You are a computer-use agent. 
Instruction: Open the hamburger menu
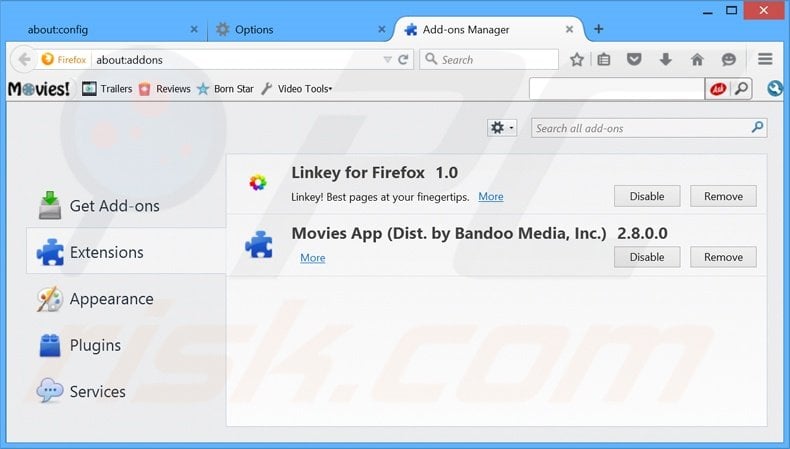click(x=765, y=59)
